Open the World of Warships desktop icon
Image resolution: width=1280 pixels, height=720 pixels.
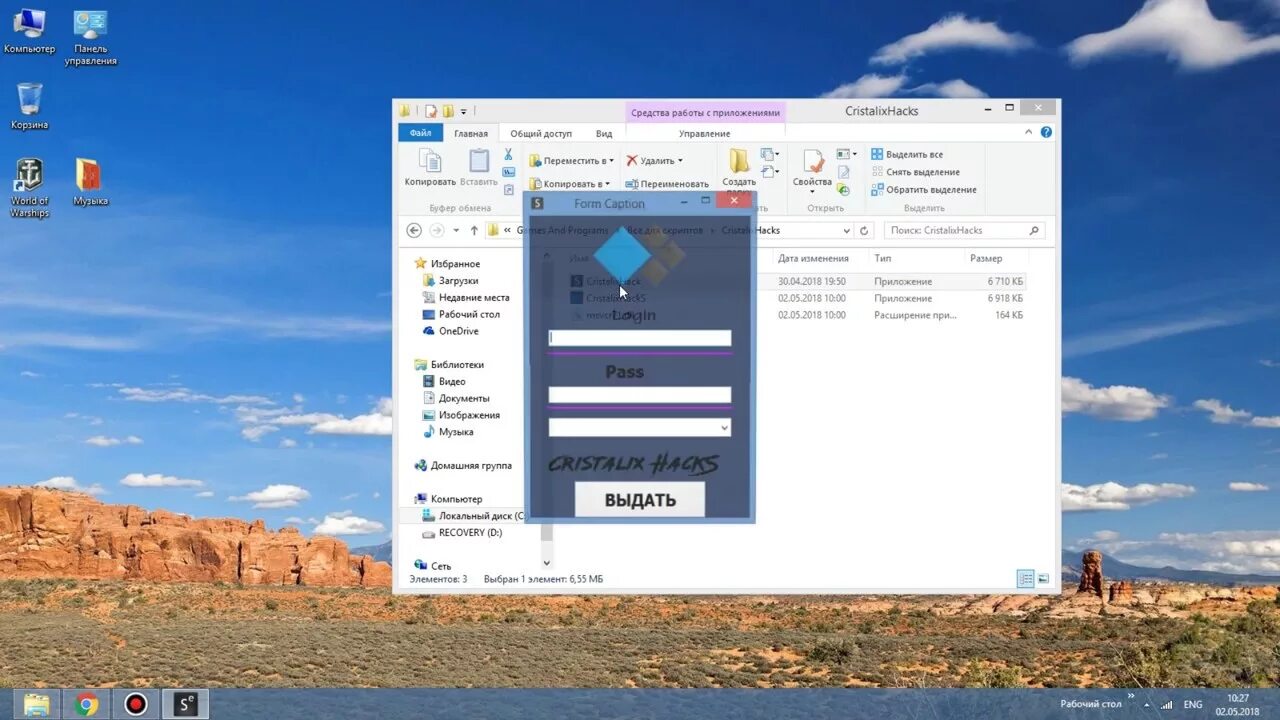click(29, 187)
